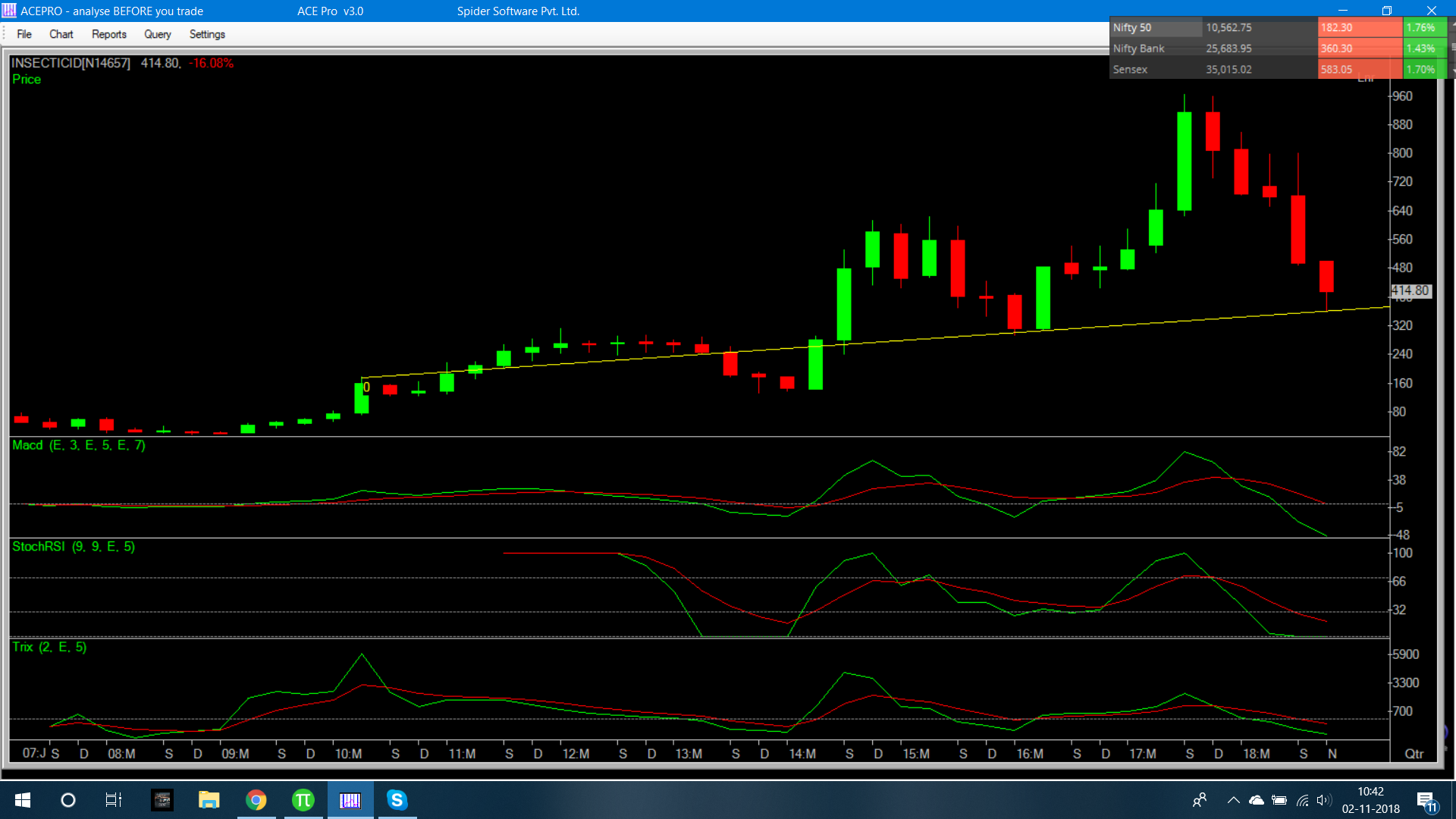The width and height of the screenshot is (1456, 819).
Task: Click the Qtr timeframe label on axis
Action: [1414, 754]
